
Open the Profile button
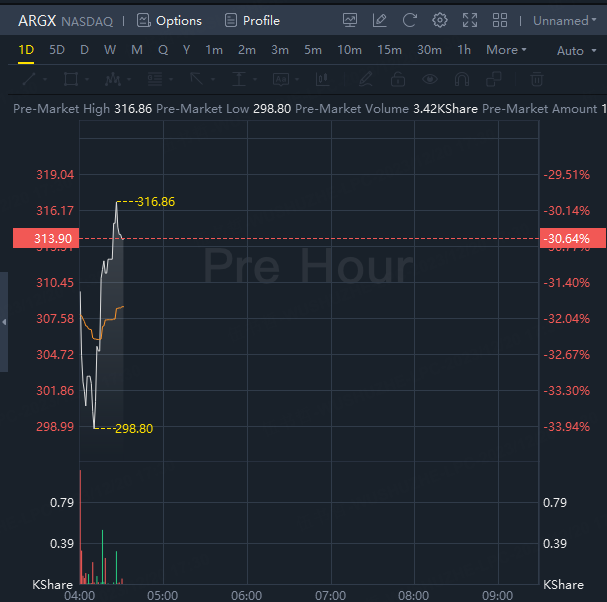pyautogui.click(x=252, y=20)
